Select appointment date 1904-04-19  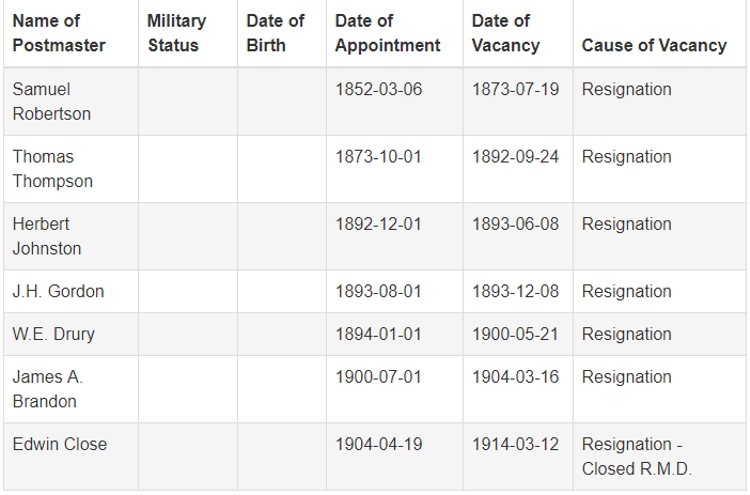pos(379,445)
